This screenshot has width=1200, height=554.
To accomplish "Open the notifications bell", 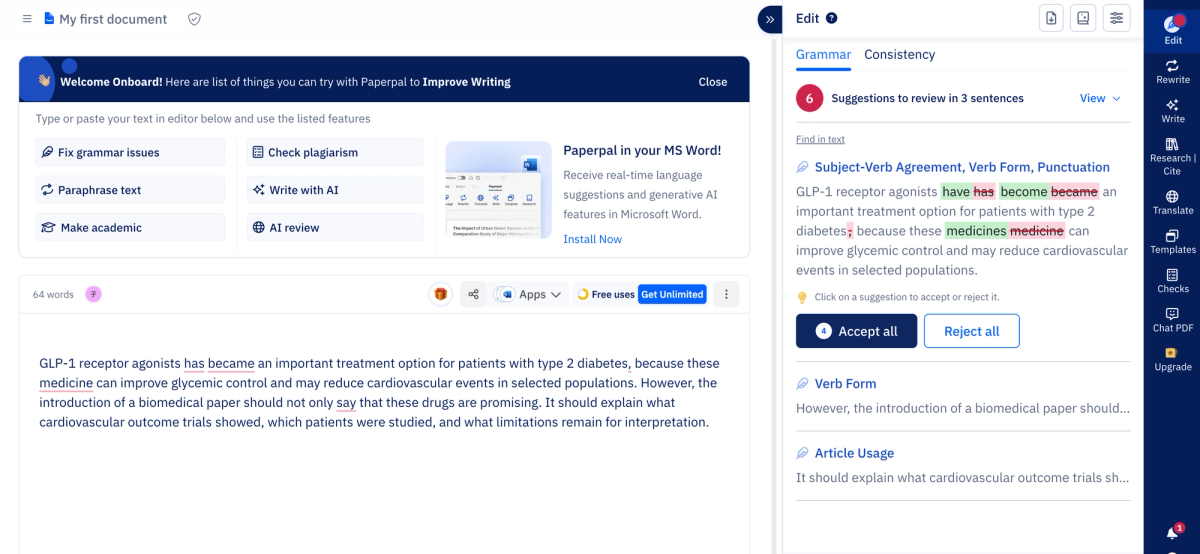I will tap(1172, 533).
